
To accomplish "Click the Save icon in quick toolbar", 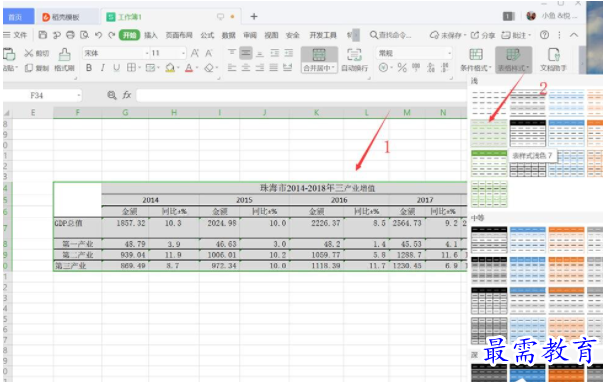I will pos(43,35).
